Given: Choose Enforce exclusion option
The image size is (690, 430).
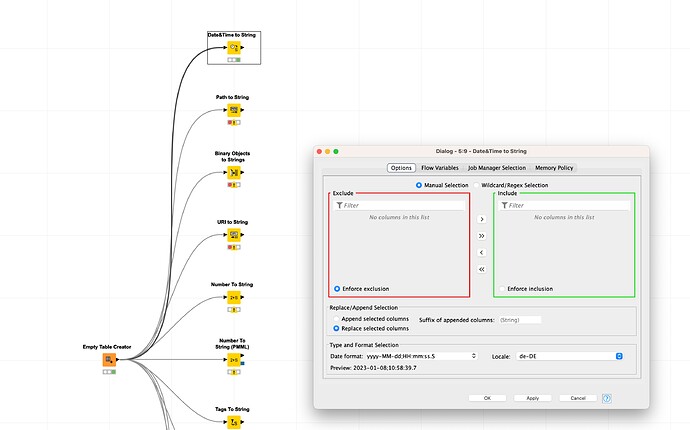Looking at the screenshot, I should coord(337,289).
